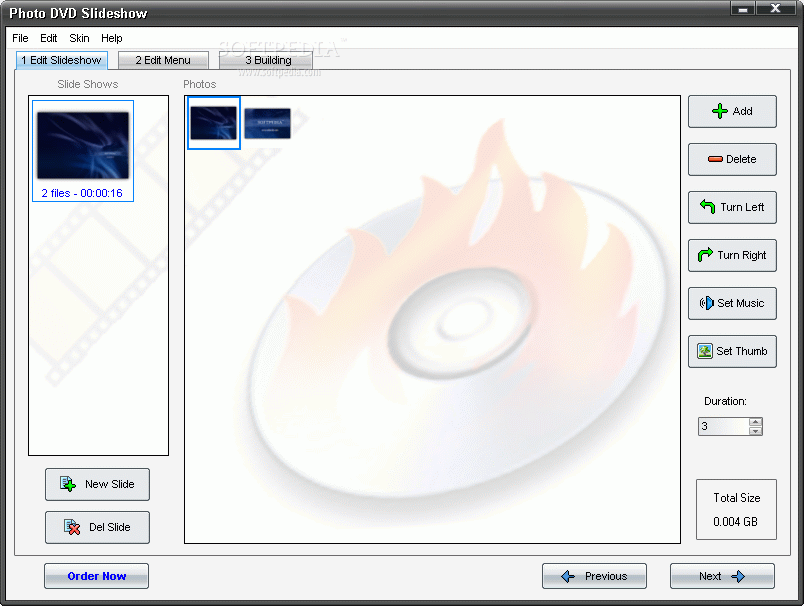Click the 'Total Size' label
The height and width of the screenshot is (606, 804).
737,497
